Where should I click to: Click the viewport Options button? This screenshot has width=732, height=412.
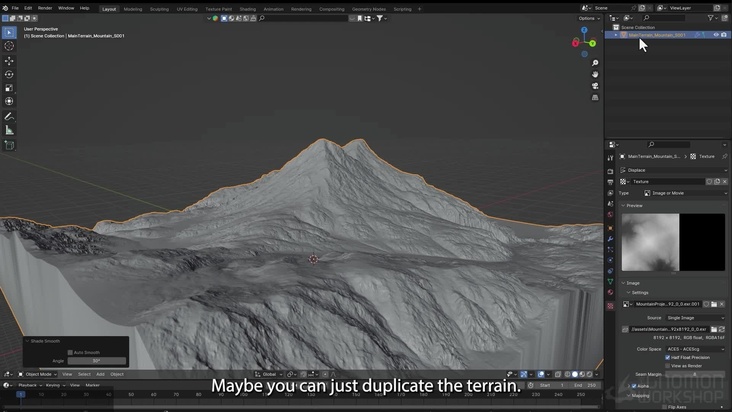pyautogui.click(x=588, y=18)
